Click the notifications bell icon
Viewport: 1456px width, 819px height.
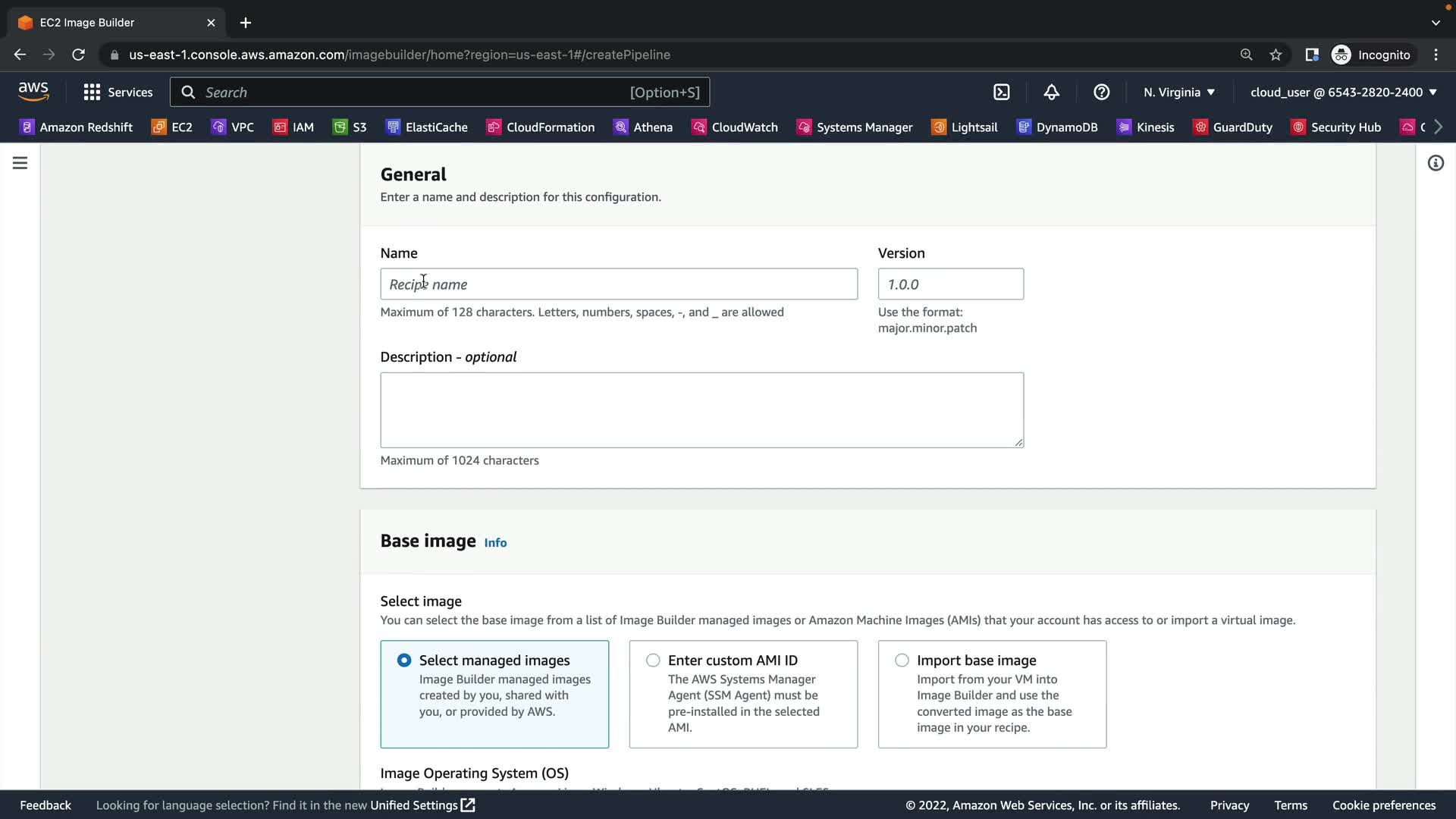tap(1051, 93)
